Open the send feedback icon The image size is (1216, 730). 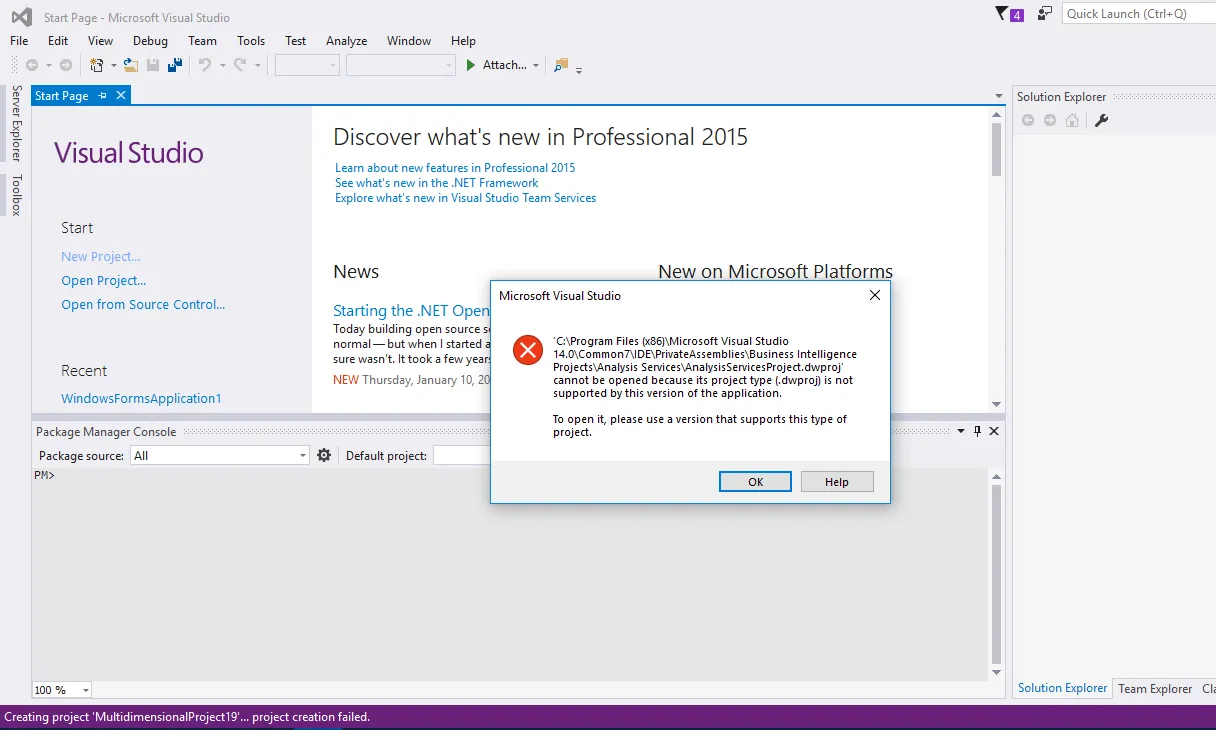1045,14
